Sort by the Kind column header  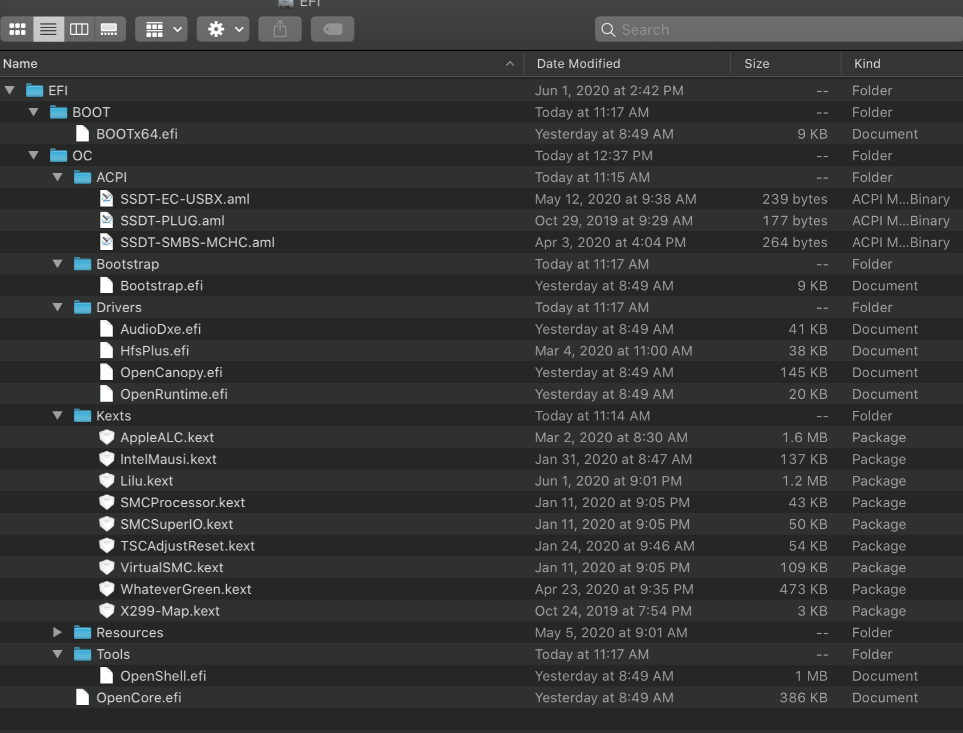tap(902, 64)
